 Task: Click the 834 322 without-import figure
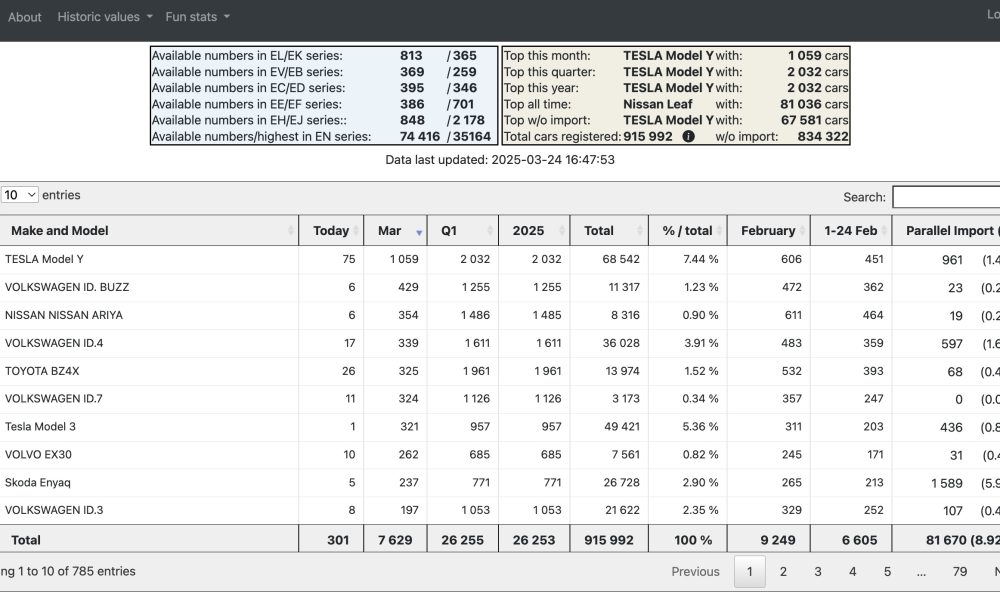pyautogui.click(x=823, y=136)
